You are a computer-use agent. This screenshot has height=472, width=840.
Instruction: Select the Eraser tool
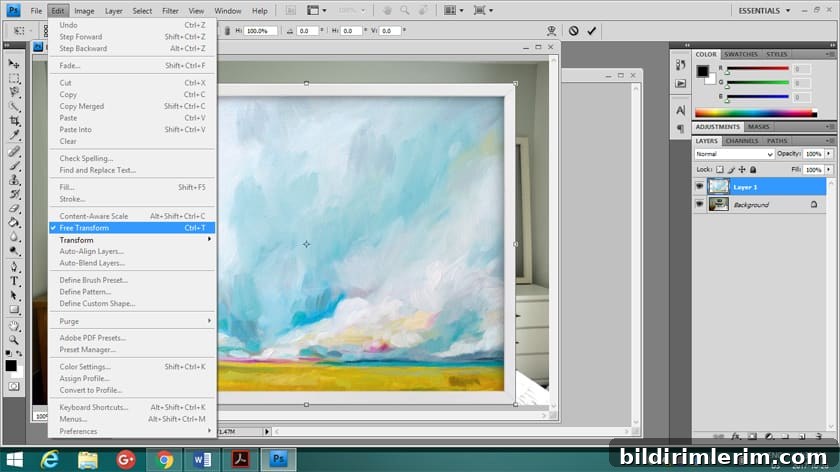pyautogui.click(x=14, y=208)
